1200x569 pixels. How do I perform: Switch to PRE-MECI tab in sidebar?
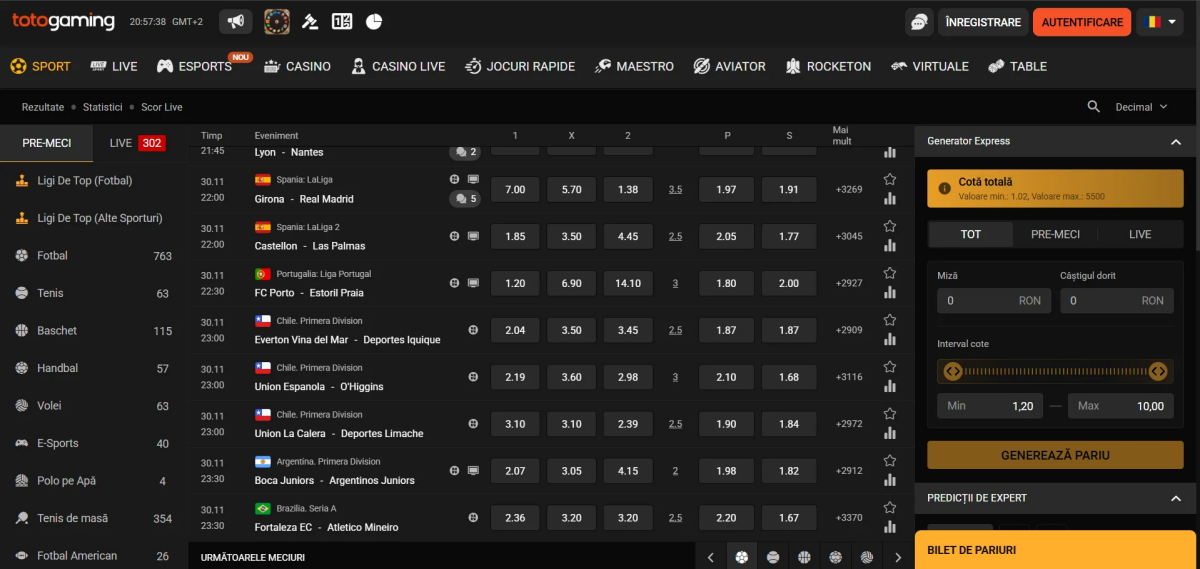click(x=47, y=143)
